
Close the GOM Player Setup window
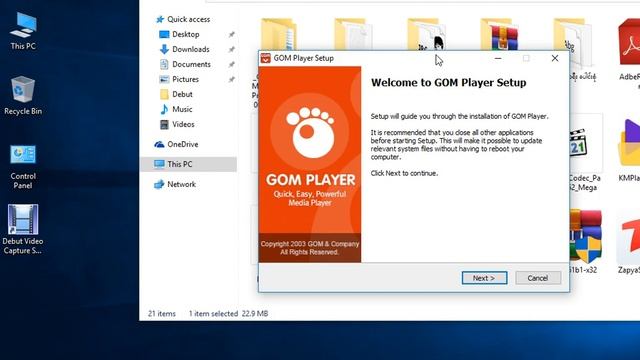[555, 58]
